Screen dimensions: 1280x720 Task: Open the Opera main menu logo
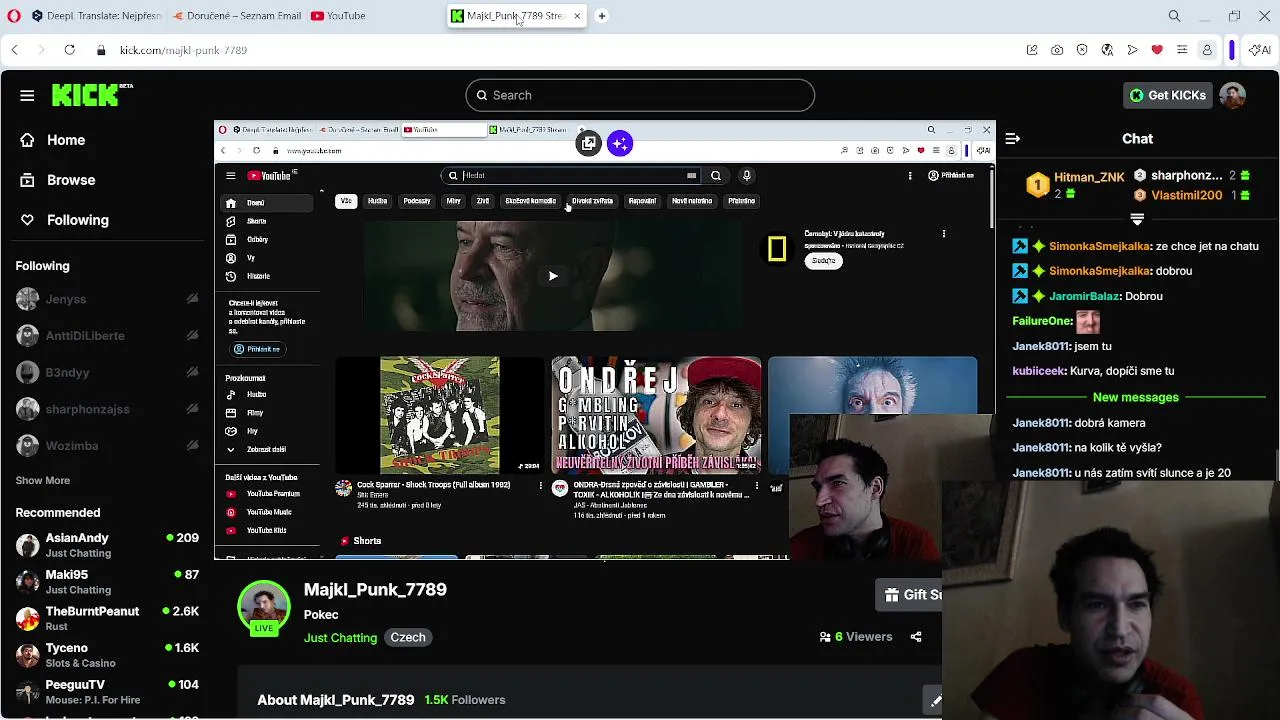[x=12, y=16]
